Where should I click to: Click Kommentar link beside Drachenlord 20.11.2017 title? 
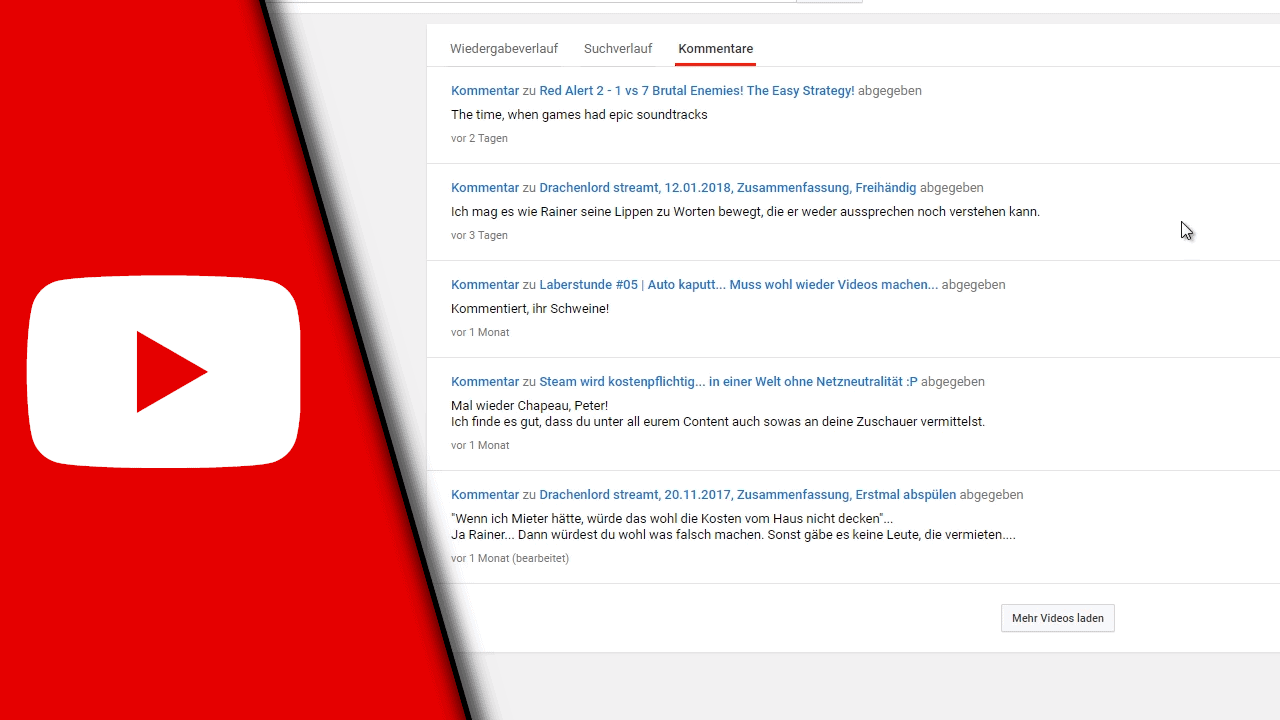(485, 494)
